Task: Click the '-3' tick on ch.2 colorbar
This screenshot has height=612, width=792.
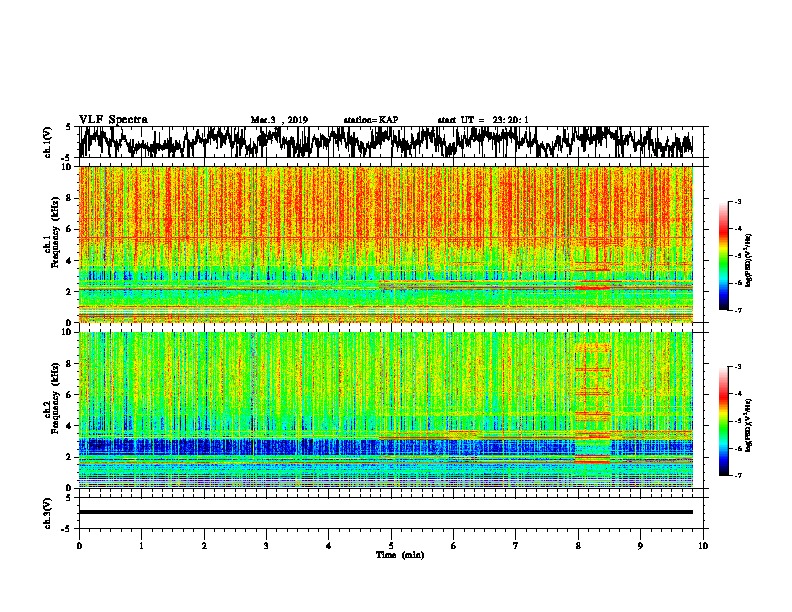Action: [x=738, y=366]
